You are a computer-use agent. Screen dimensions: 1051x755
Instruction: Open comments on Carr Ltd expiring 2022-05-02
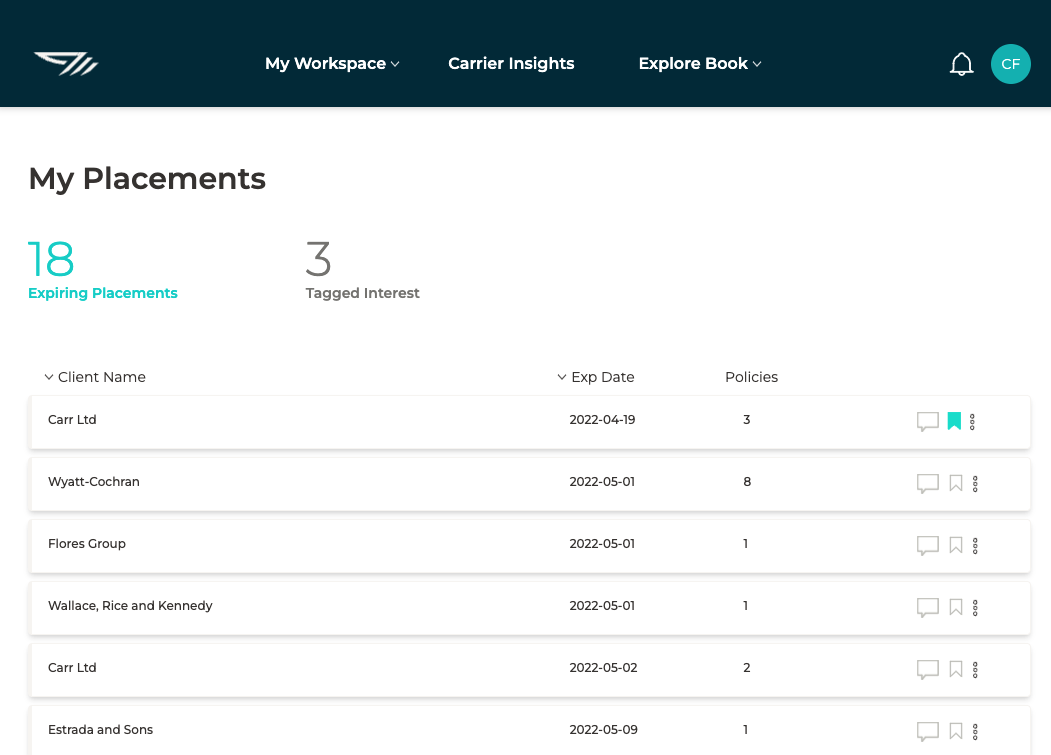(927, 670)
